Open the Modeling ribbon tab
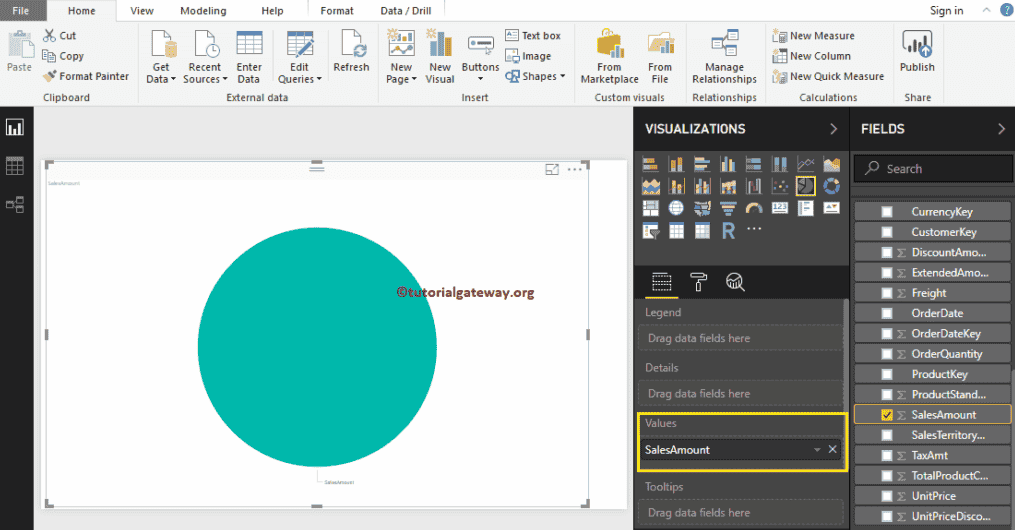 point(201,11)
